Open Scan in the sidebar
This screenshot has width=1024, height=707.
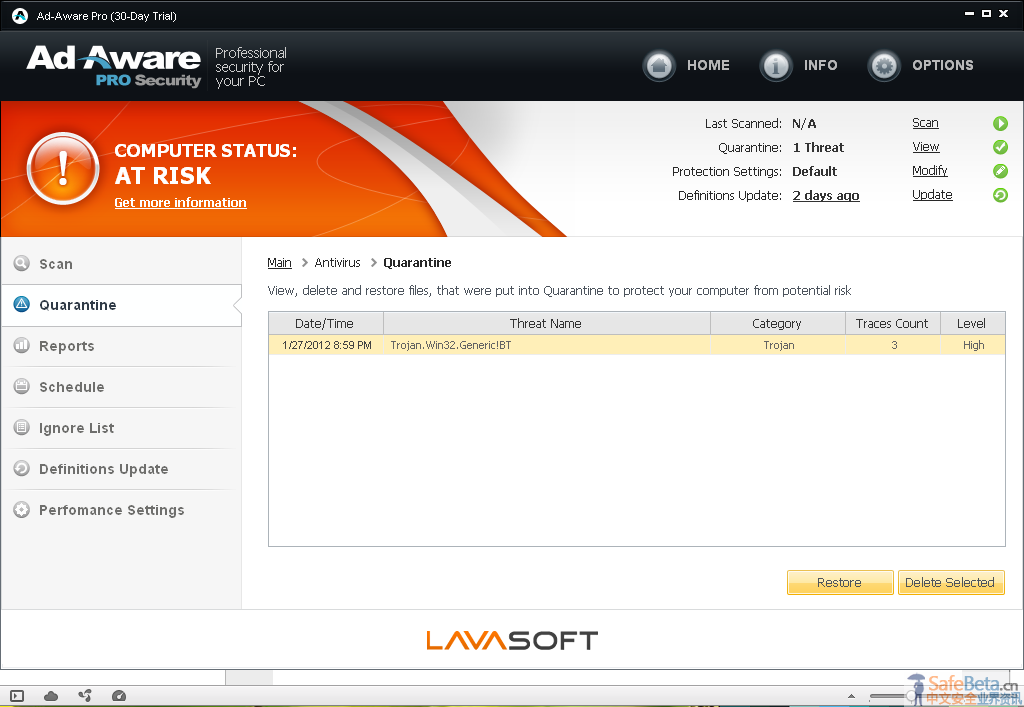tap(121, 264)
